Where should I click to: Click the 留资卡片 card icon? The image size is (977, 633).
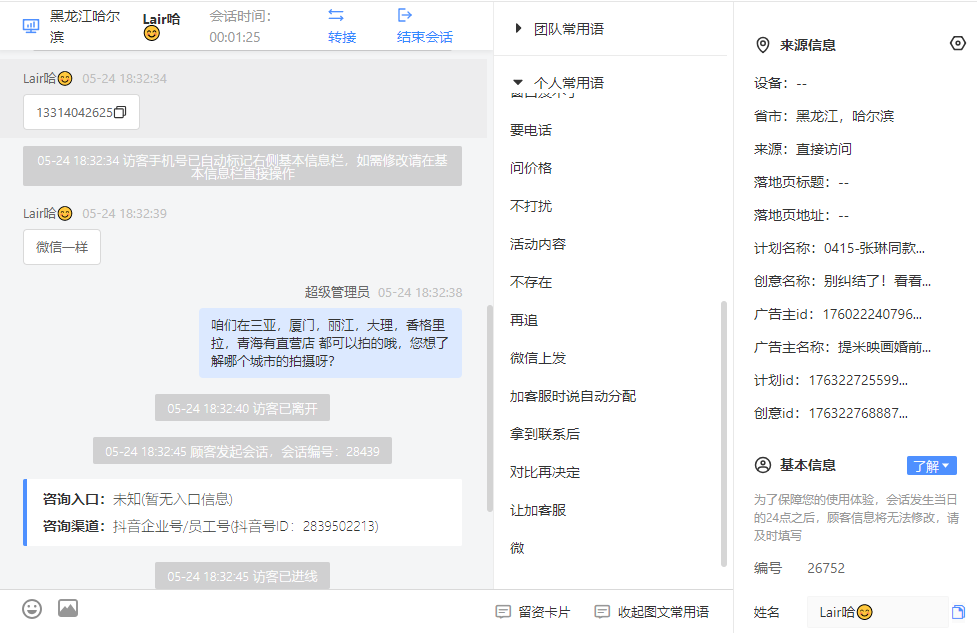tap(503, 612)
